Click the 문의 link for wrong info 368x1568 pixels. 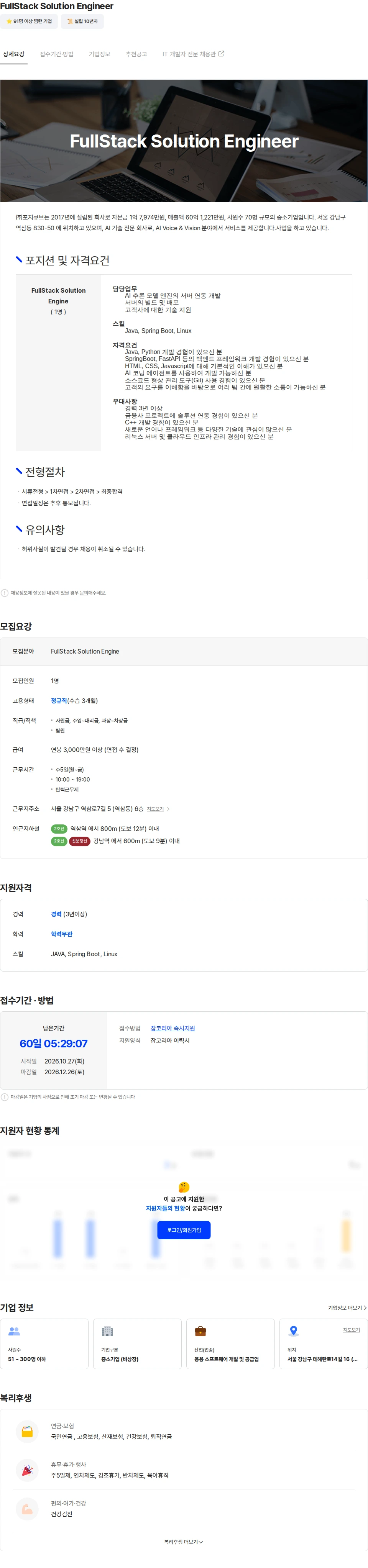click(x=84, y=593)
